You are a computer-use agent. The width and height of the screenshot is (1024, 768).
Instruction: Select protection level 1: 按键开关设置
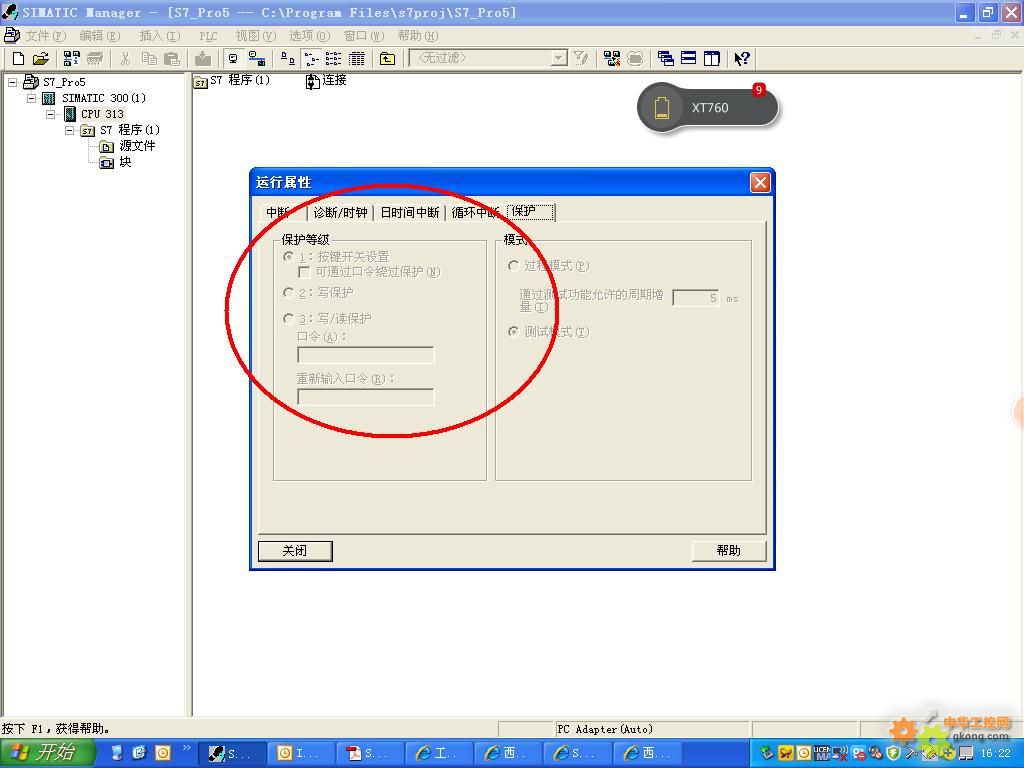click(288, 257)
